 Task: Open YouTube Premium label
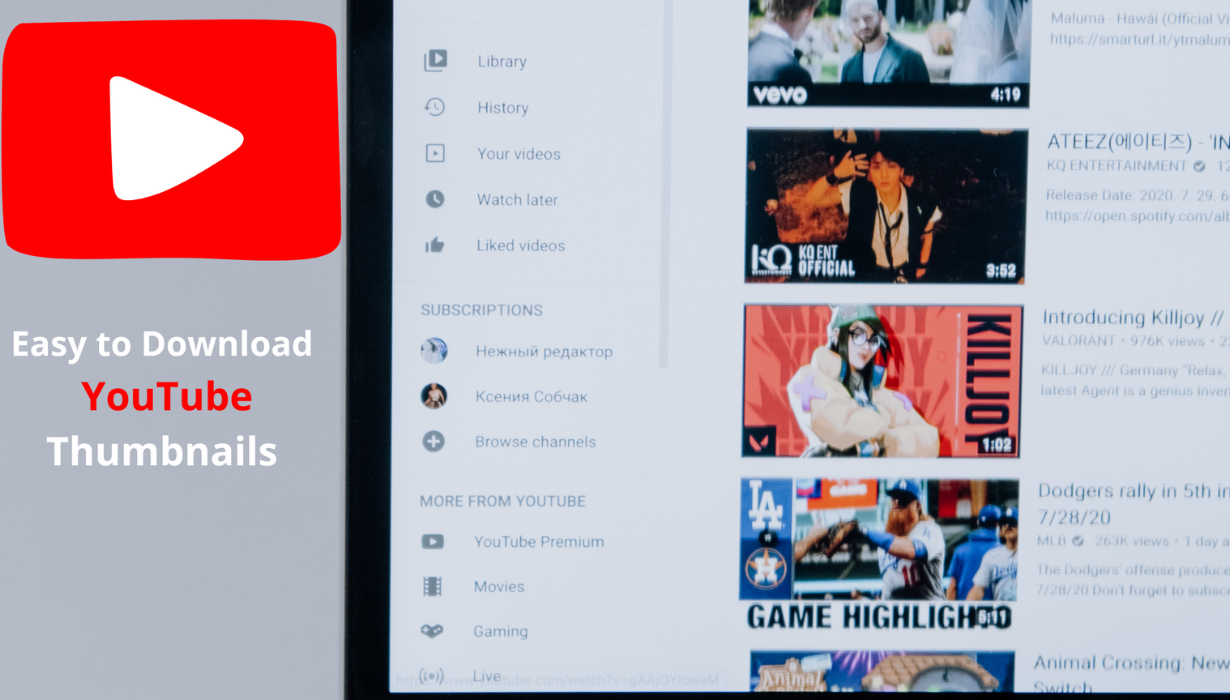[539, 542]
